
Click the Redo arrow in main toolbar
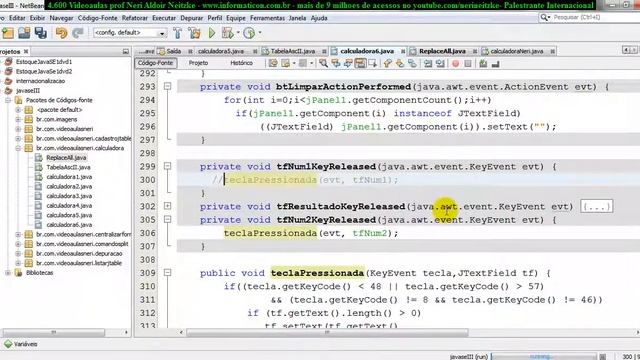tap(78, 33)
